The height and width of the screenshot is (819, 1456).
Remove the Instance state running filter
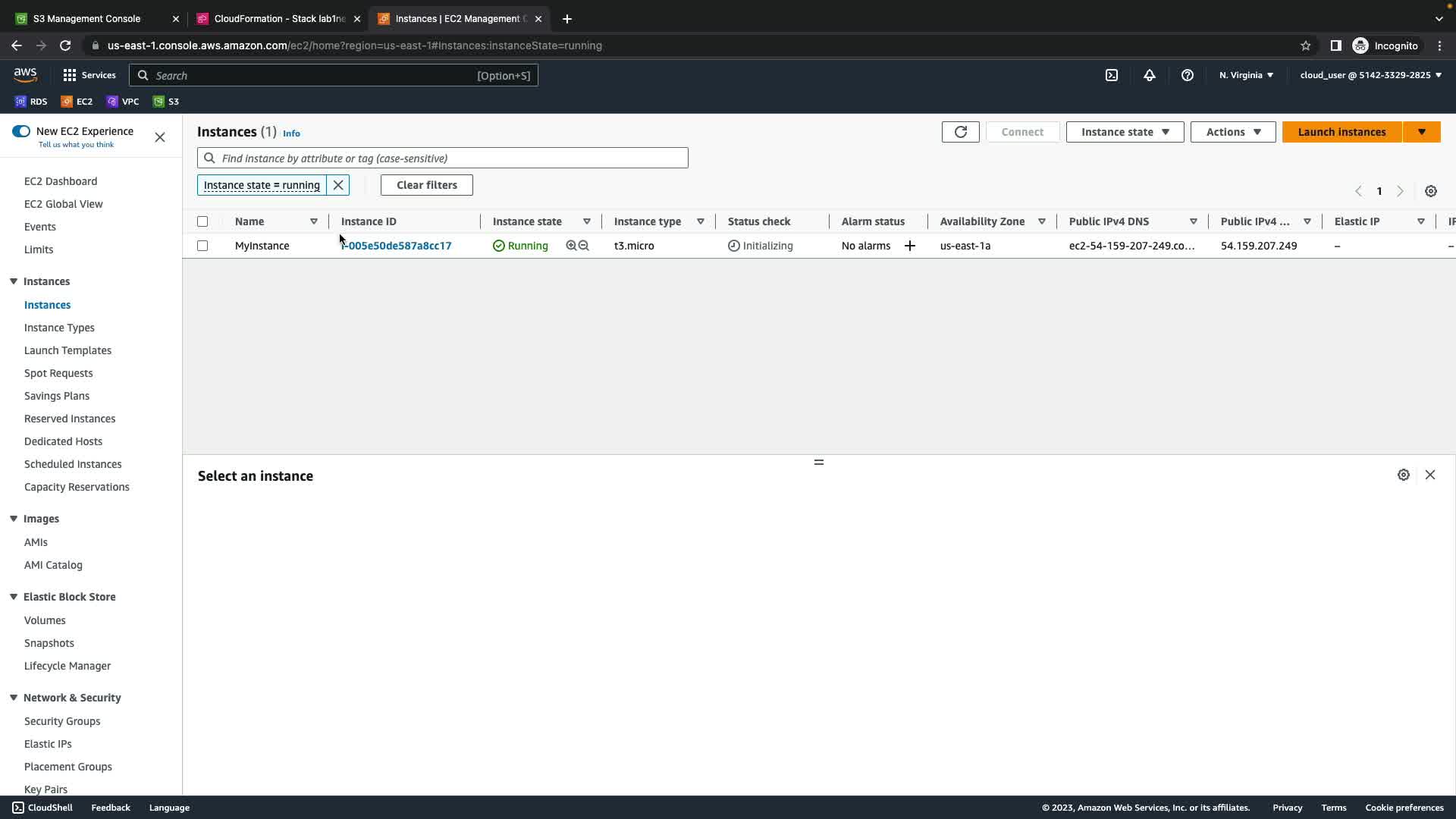click(x=338, y=185)
